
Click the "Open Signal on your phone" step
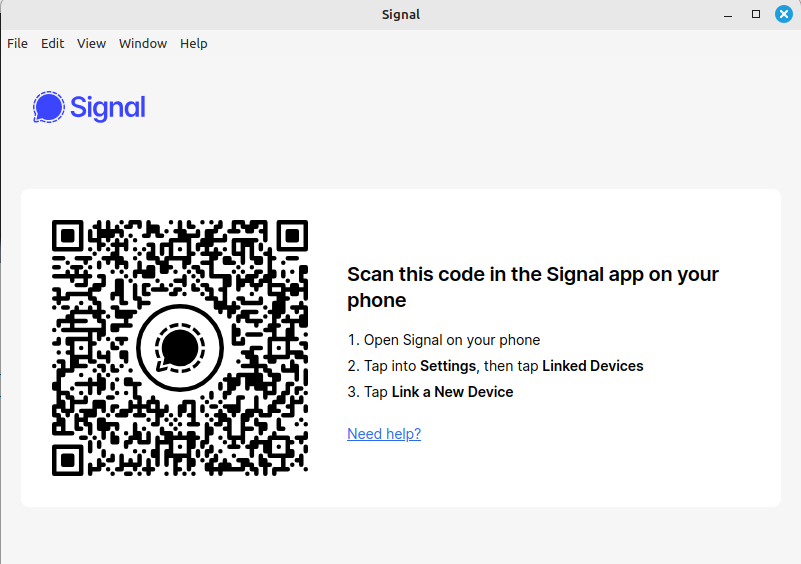tap(452, 340)
